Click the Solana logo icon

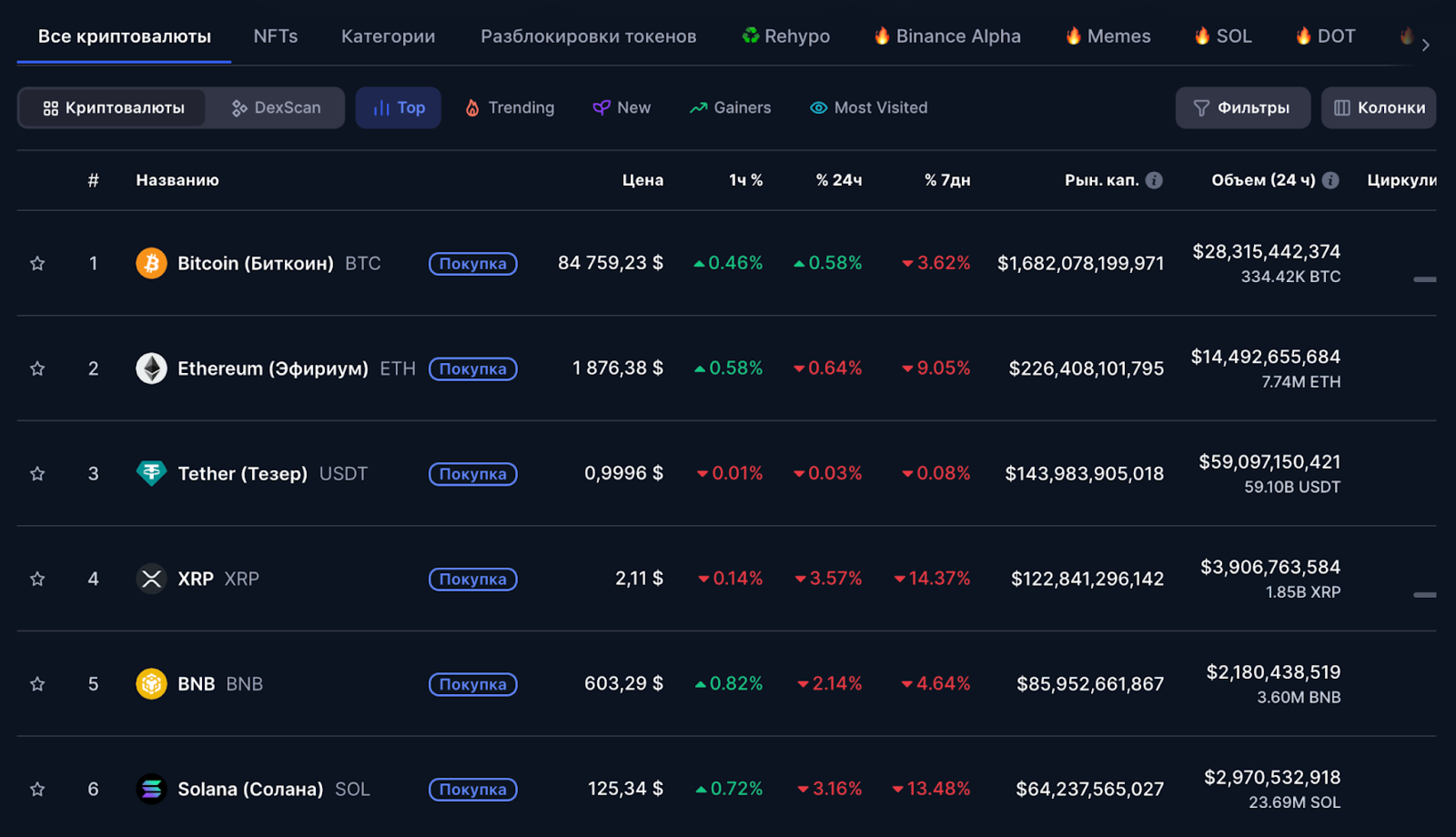151,789
